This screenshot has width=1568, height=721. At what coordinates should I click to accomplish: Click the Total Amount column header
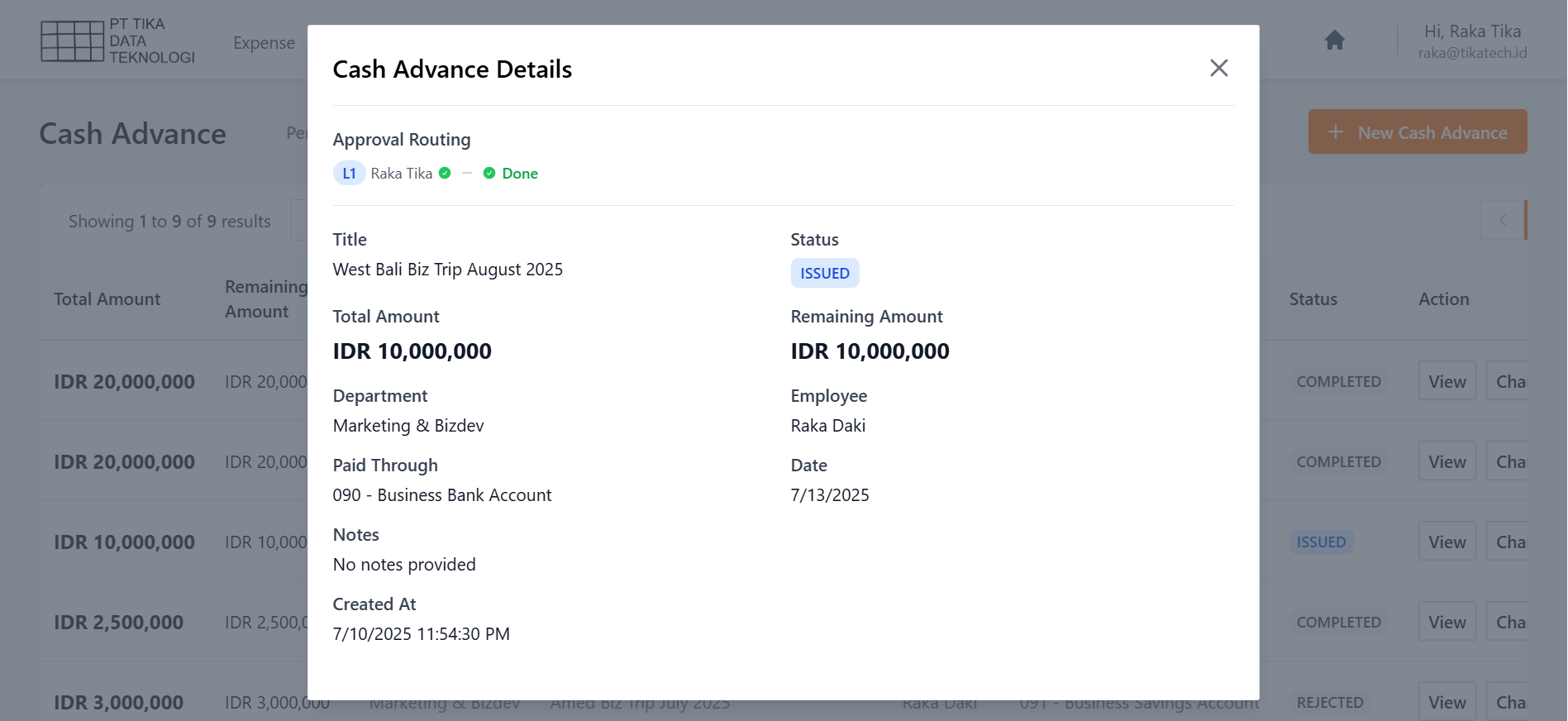coord(107,299)
